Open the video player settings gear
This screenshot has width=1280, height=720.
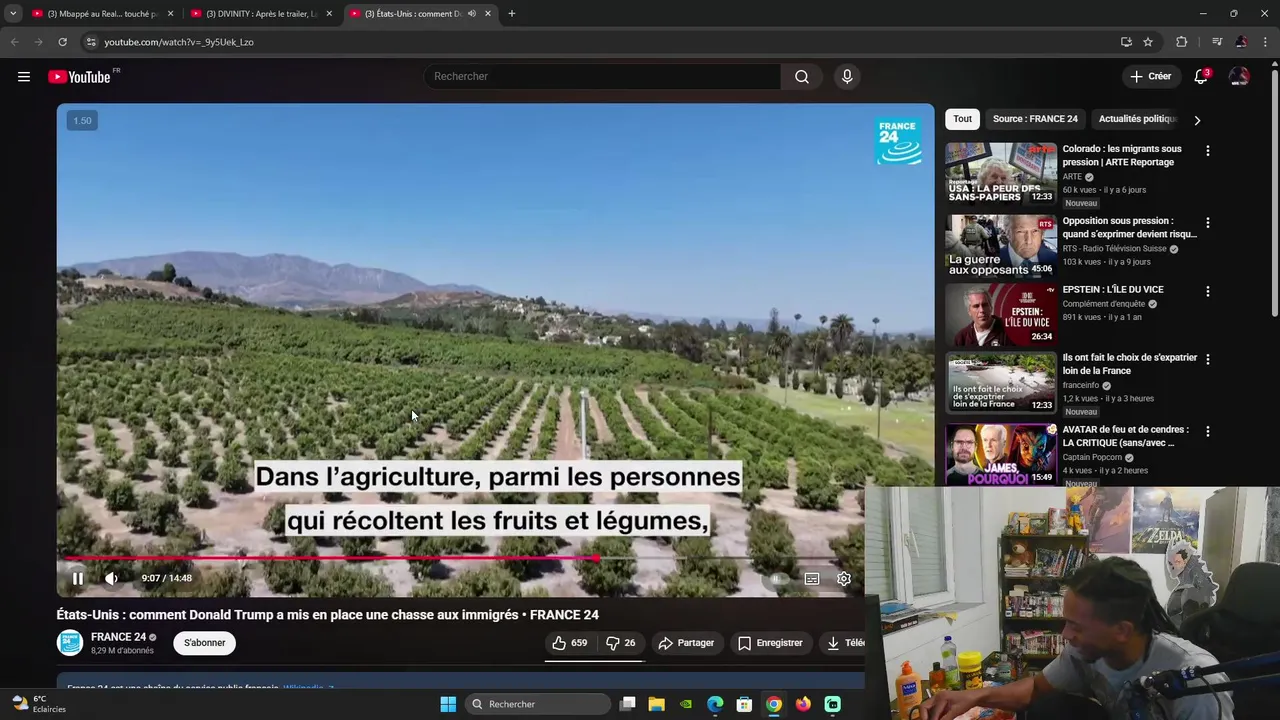[x=844, y=578]
